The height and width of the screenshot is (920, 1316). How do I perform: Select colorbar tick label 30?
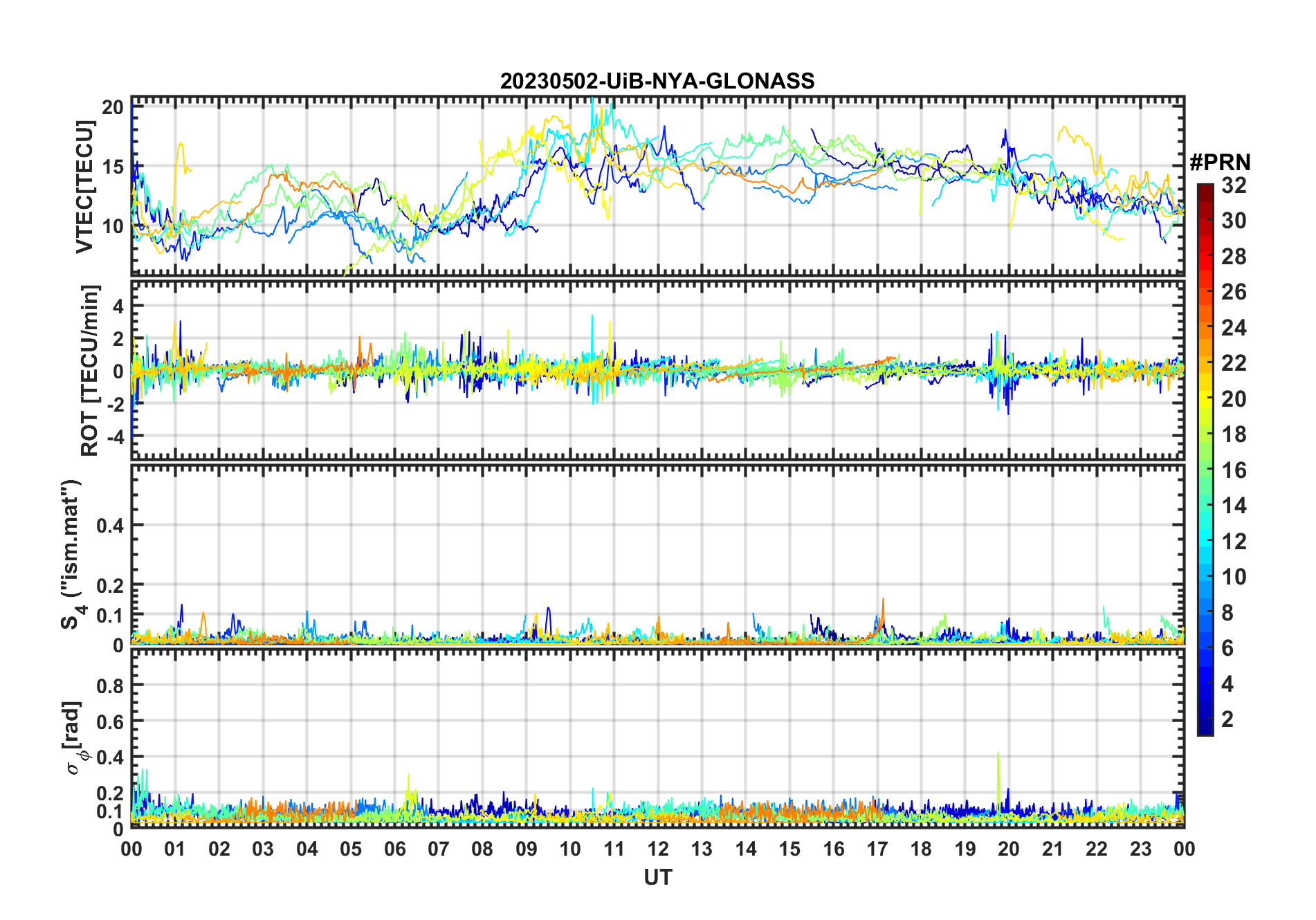click(1234, 221)
